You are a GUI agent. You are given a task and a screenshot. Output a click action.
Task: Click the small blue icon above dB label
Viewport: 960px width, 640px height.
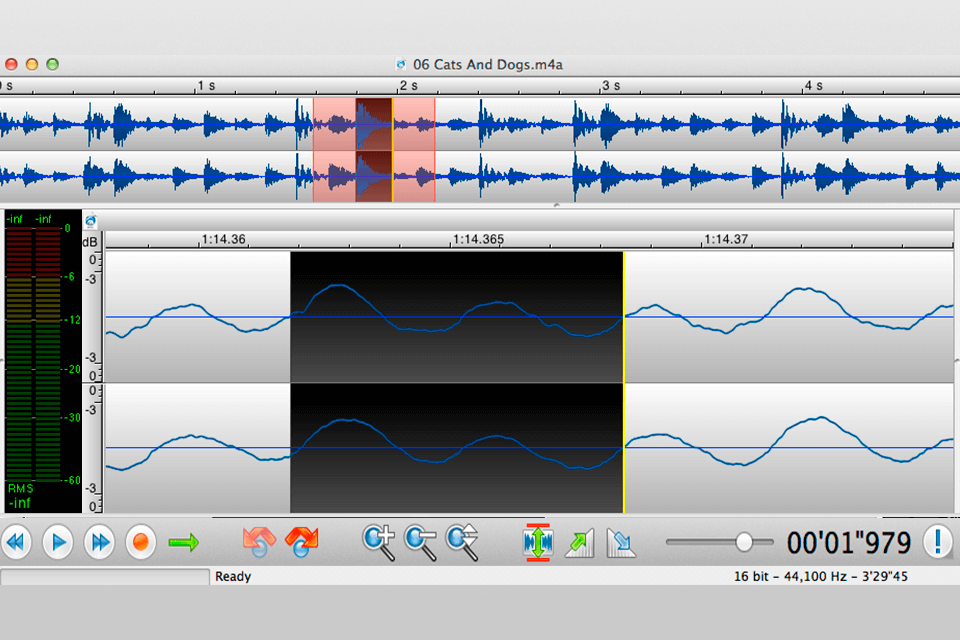click(x=91, y=221)
